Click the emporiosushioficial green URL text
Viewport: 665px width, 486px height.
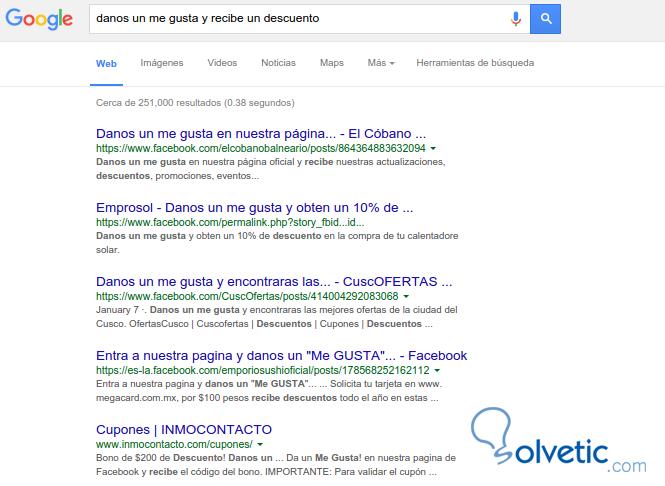[x=263, y=370]
